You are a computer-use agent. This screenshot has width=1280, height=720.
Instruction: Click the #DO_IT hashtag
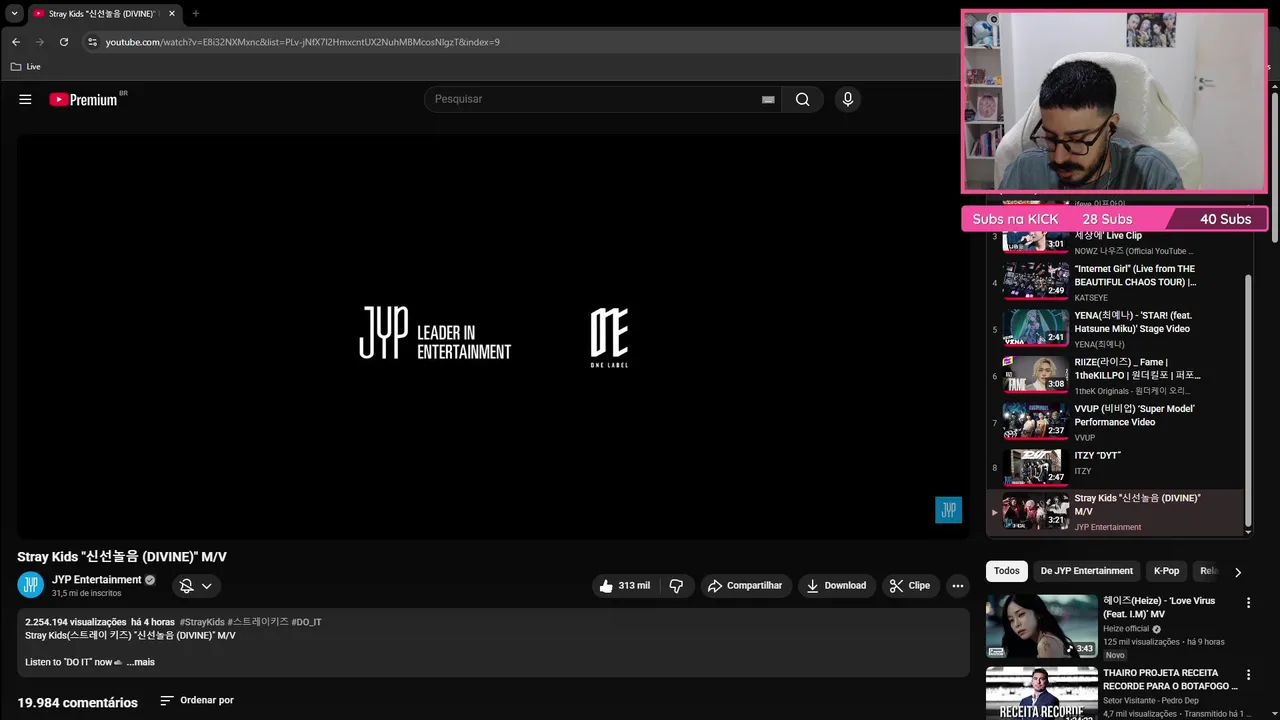[306, 622]
